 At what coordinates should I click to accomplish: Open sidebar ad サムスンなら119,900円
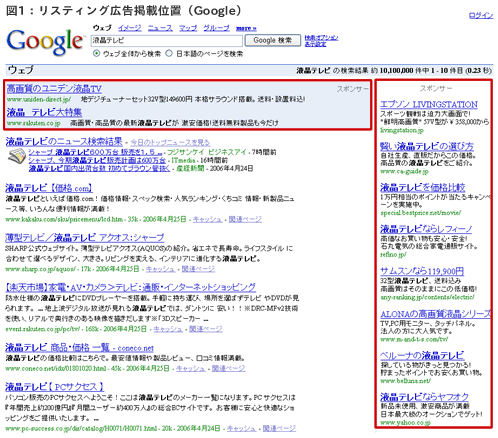422,271
